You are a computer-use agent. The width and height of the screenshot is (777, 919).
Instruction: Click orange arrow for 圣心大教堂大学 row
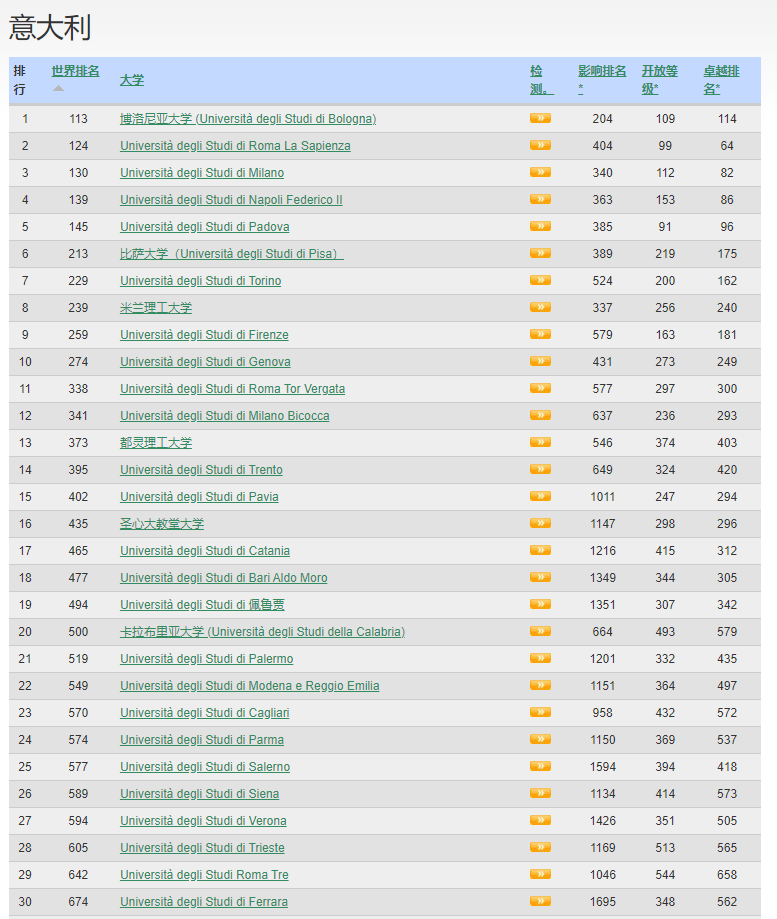coord(540,523)
